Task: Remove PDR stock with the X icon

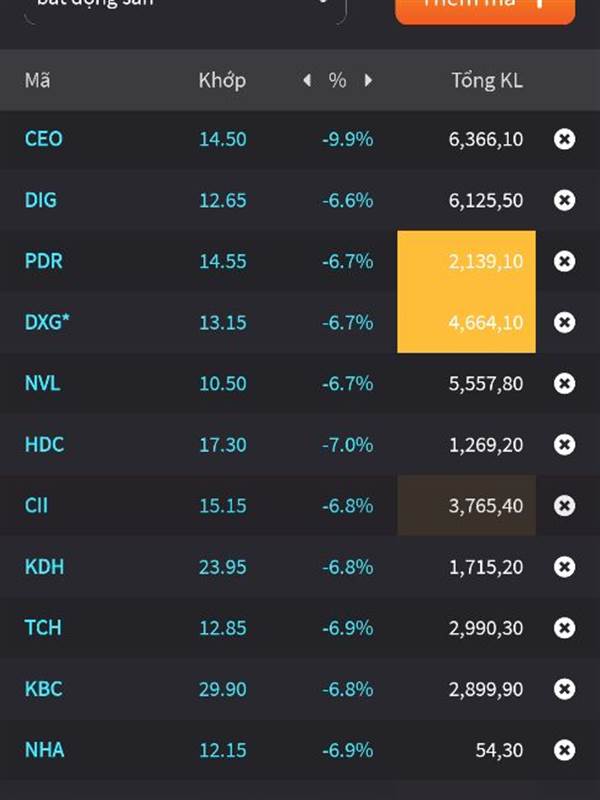Action: click(x=564, y=261)
